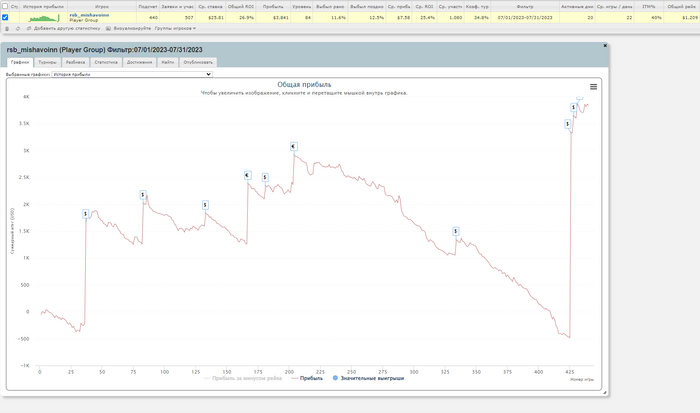Open the 'Опубликовать' tab
This screenshot has width=700, height=413.
click(x=198, y=62)
